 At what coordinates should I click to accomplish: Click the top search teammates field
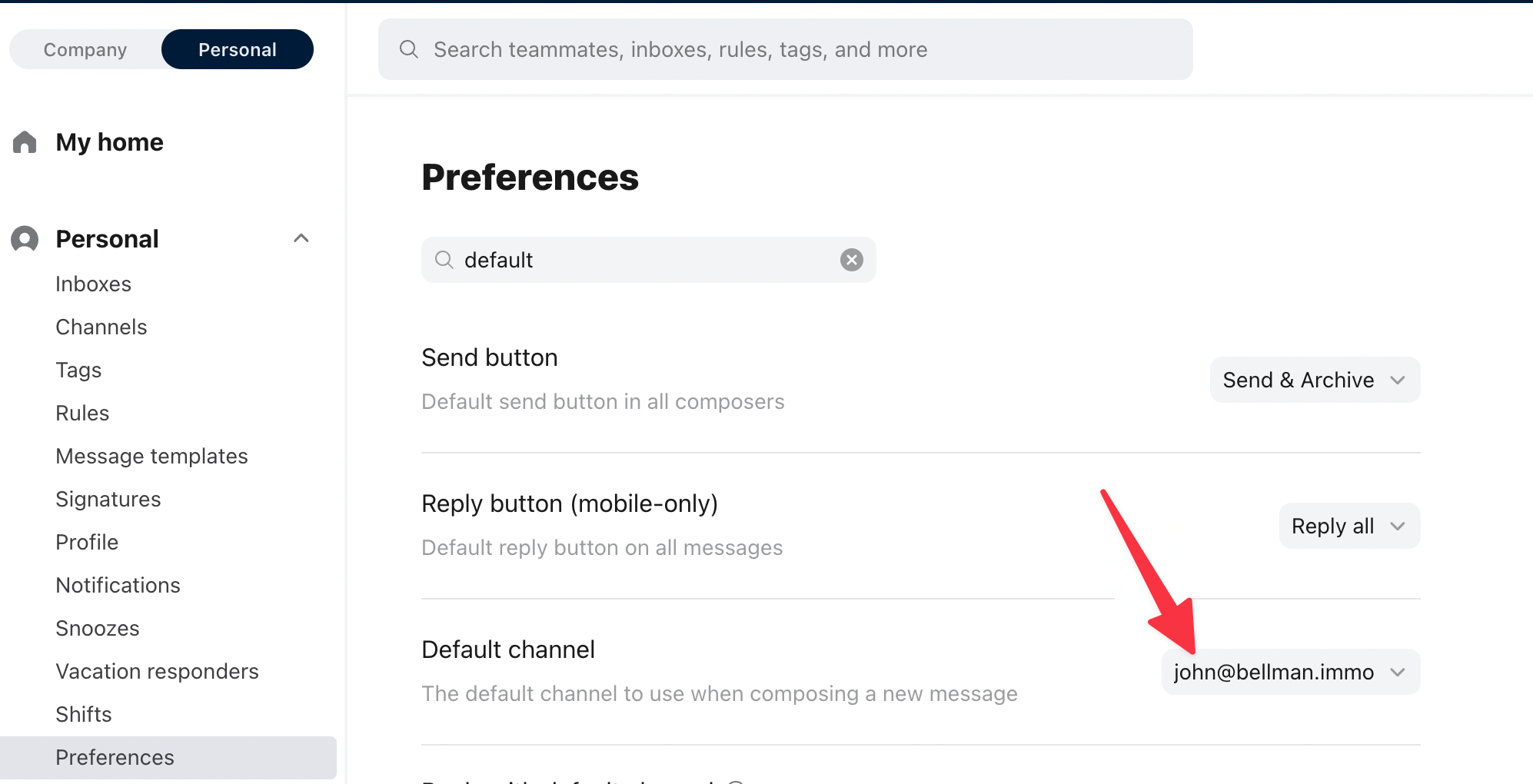(785, 49)
